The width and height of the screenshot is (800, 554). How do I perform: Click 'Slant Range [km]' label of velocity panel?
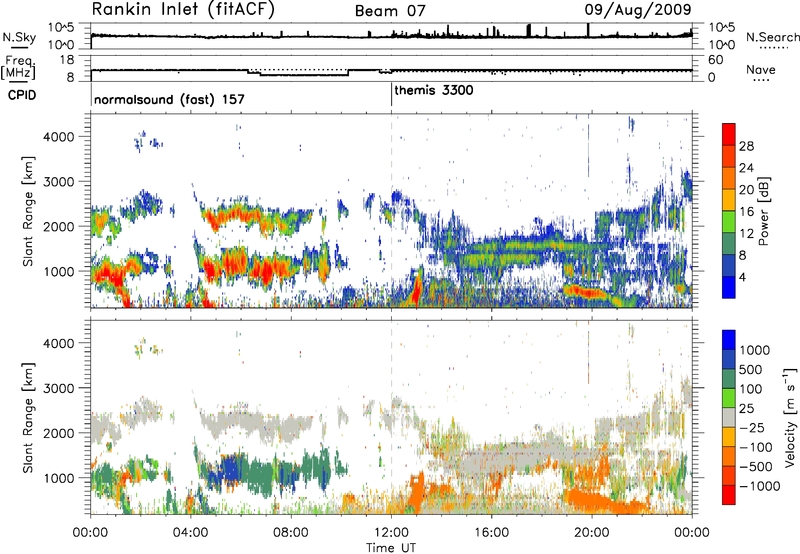tap(28, 418)
